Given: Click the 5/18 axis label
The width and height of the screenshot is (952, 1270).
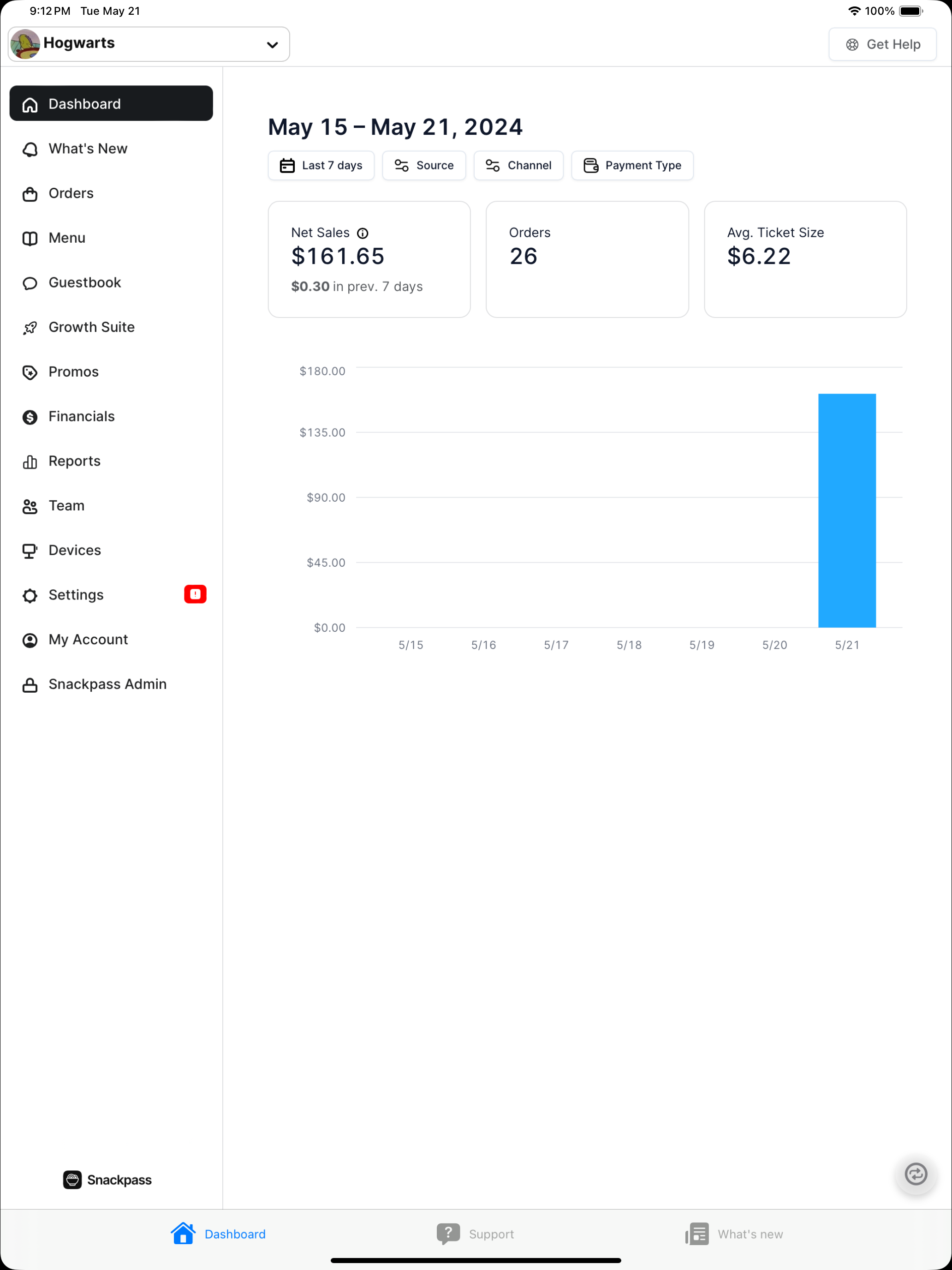Looking at the screenshot, I should coord(629,645).
